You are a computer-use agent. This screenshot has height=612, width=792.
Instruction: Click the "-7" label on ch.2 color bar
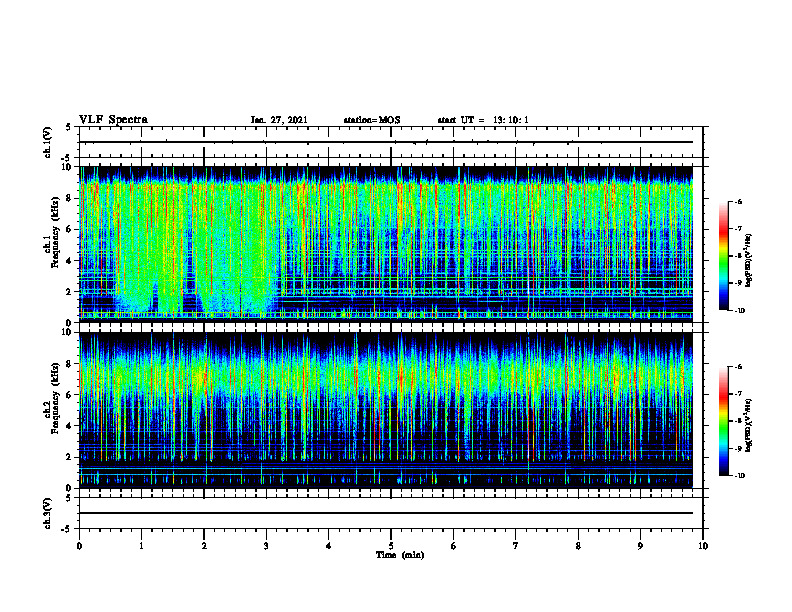tap(738, 394)
